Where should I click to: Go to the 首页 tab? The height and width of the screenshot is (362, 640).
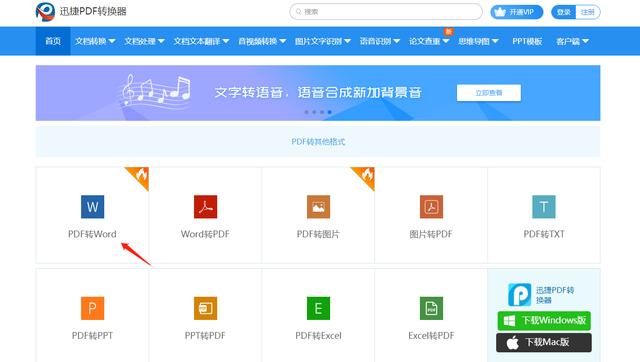53,41
